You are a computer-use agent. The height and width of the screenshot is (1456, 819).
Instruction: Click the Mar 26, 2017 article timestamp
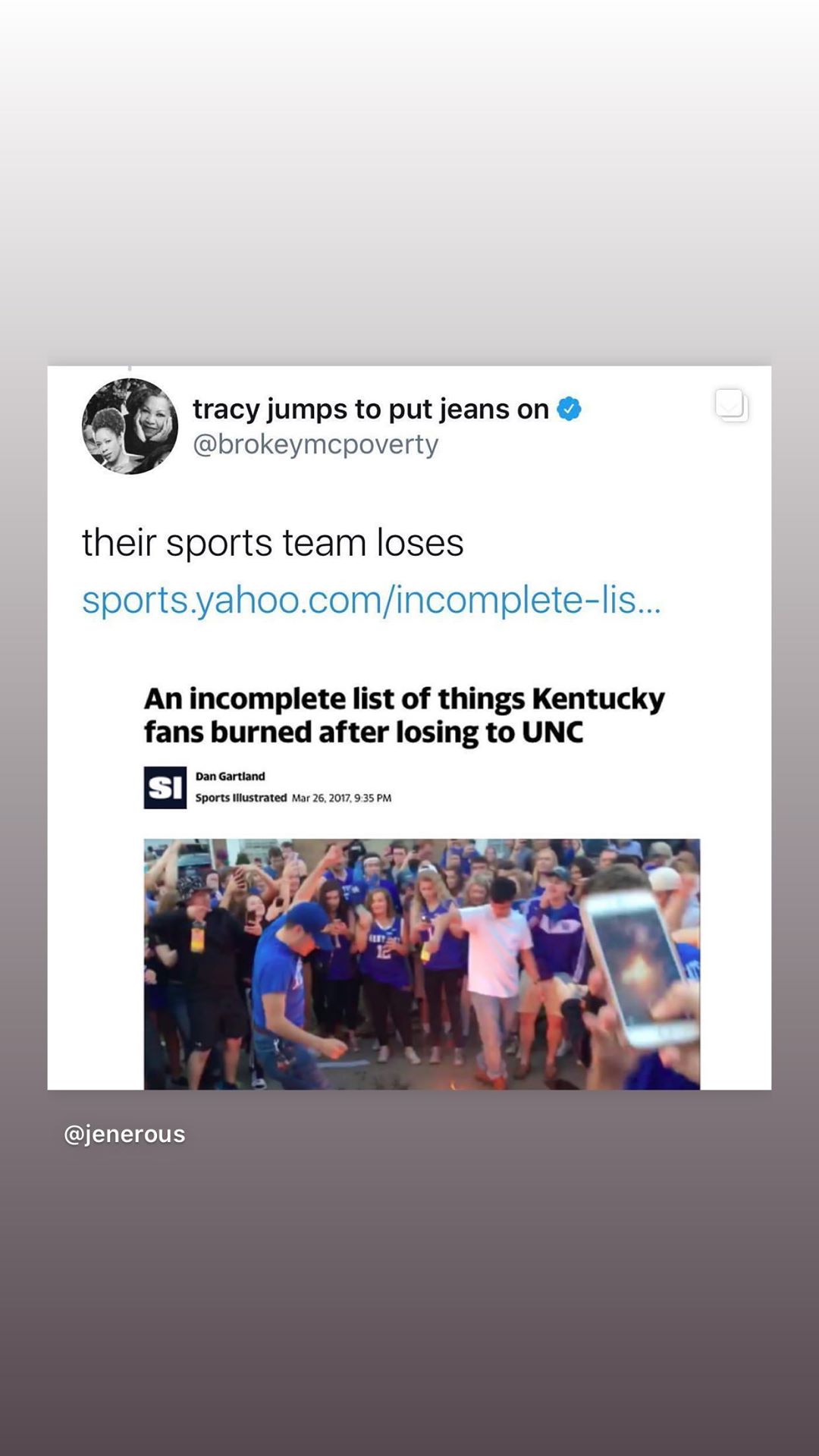click(x=341, y=798)
